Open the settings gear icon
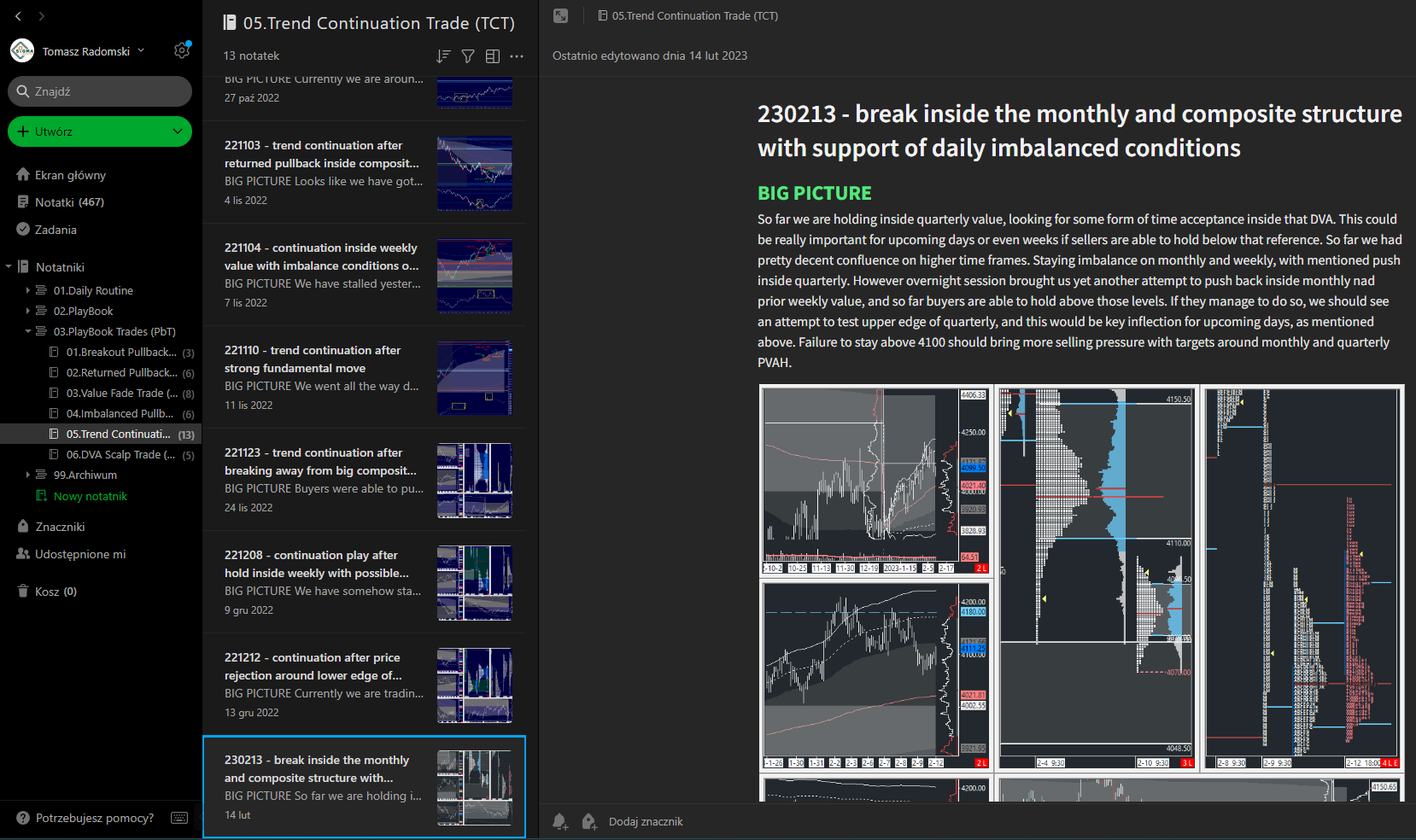 181,50
